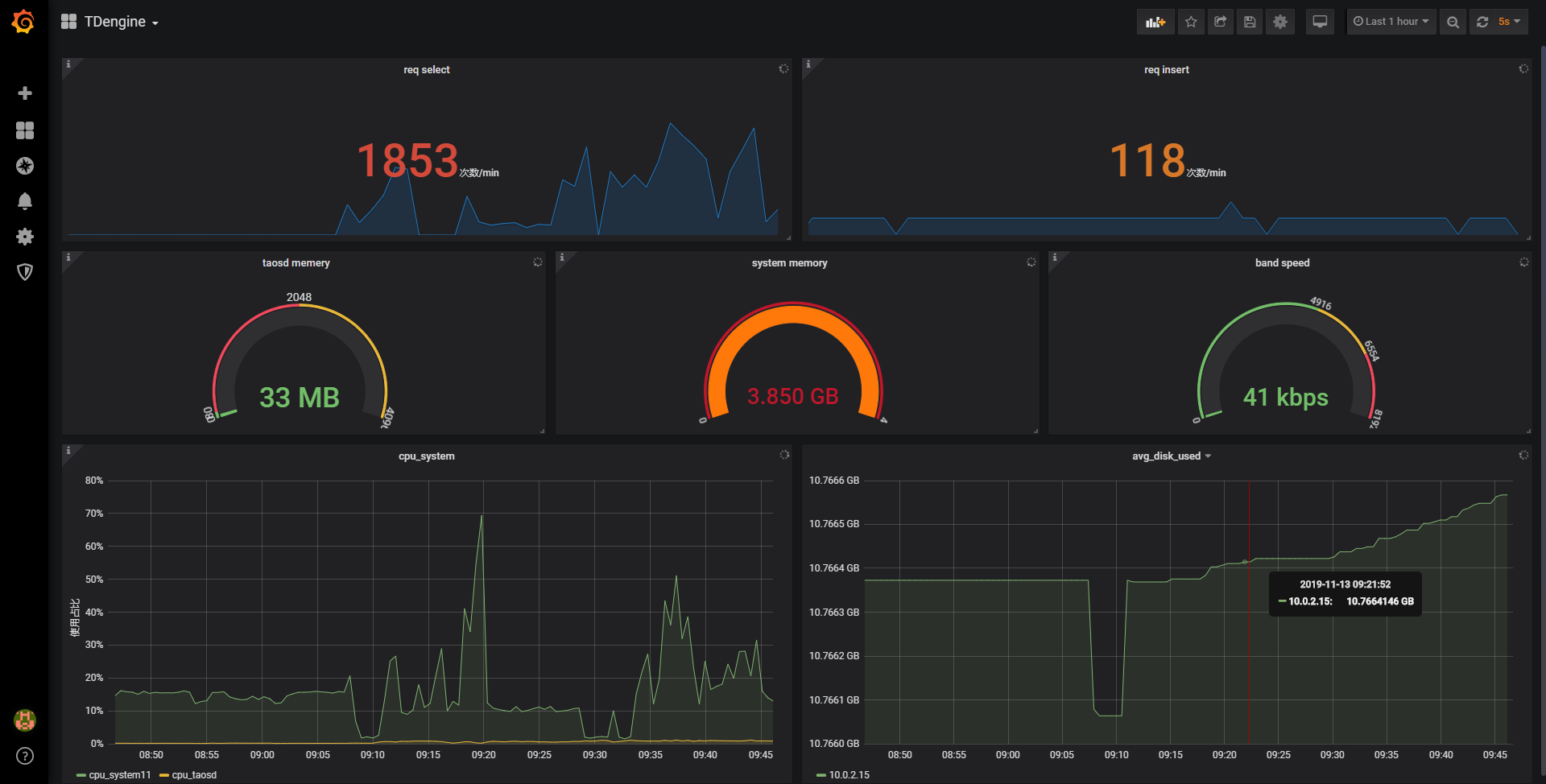Open the avg_disk_used panel title menu
The image size is (1546, 784).
pos(1171,456)
